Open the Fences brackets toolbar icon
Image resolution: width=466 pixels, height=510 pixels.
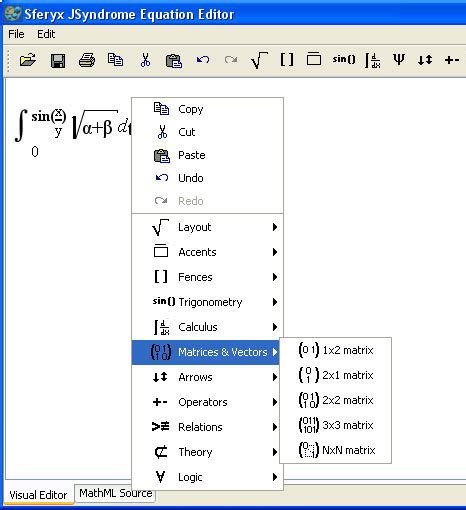coord(287,60)
